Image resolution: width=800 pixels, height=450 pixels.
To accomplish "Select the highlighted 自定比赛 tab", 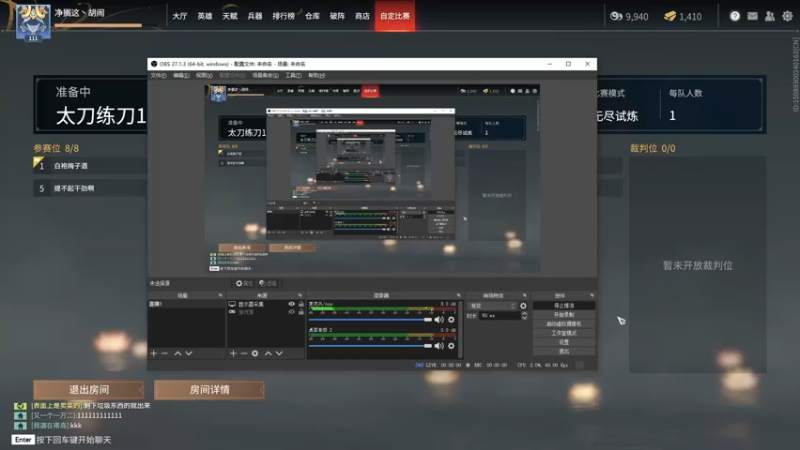I will 395,16.
